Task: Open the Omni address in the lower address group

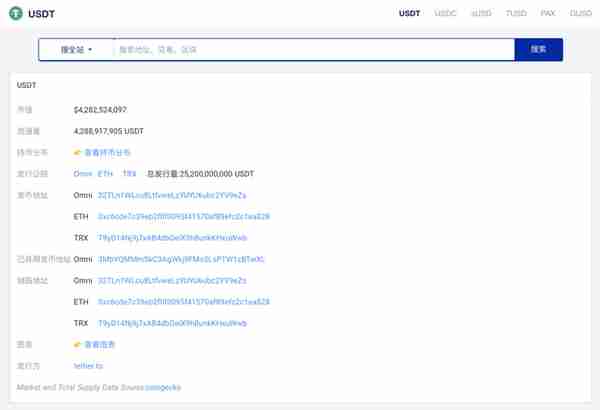Action: [172, 281]
